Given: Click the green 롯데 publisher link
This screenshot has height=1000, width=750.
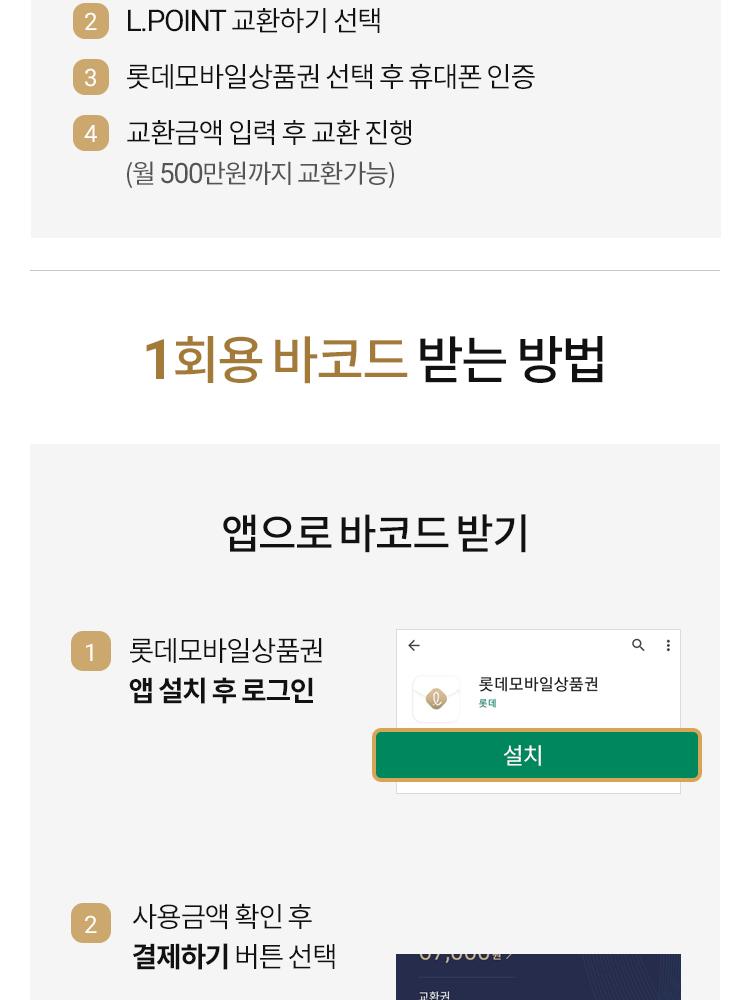Looking at the screenshot, I should pyautogui.click(x=487, y=704).
